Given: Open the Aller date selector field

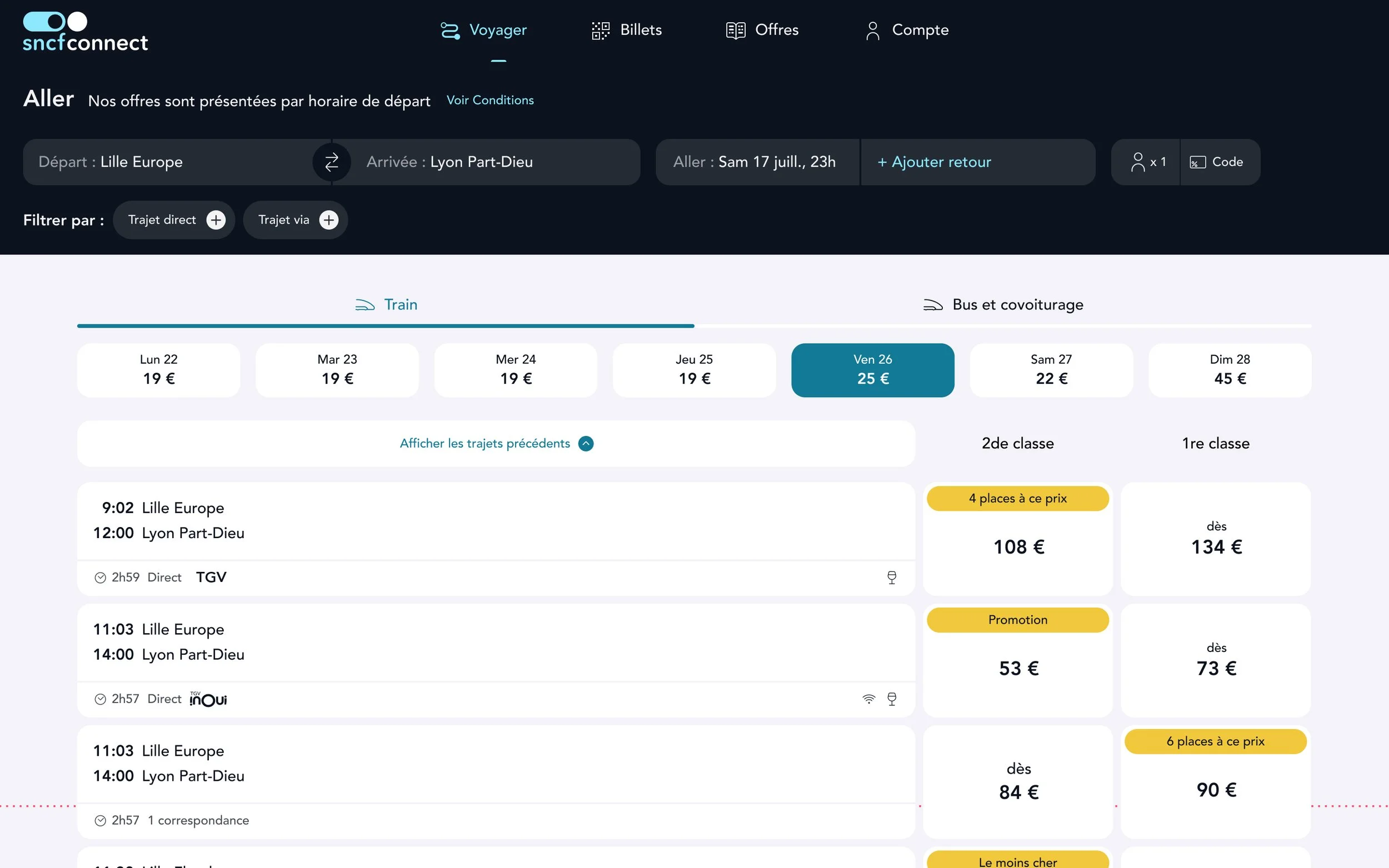Looking at the screenshot, I should coord(756,163).
